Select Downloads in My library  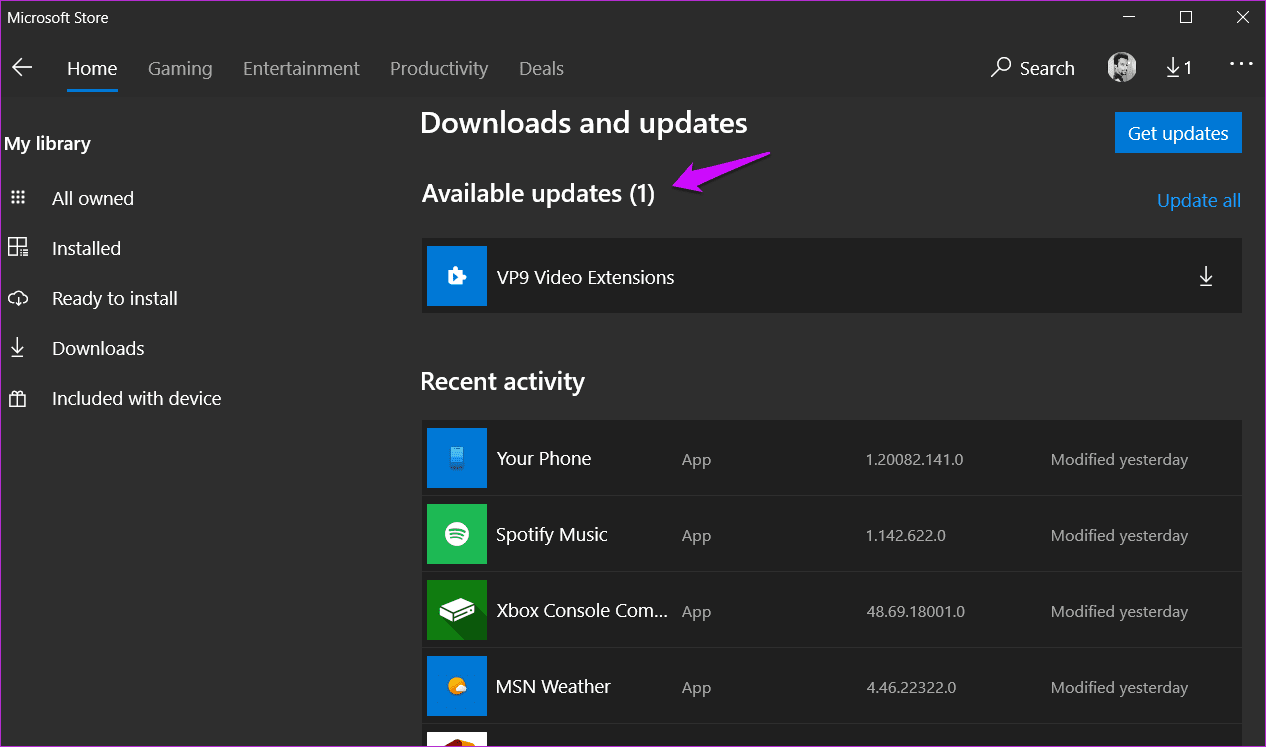pyautogui.click(x=98, y=348)
